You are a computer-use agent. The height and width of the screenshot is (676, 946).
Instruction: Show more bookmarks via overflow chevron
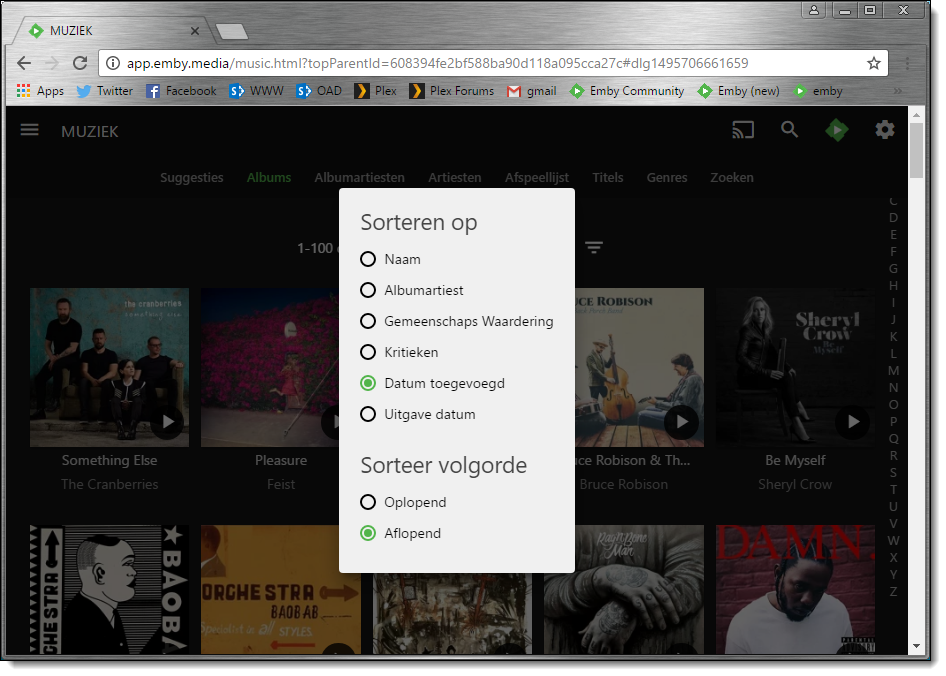point(897,91)
